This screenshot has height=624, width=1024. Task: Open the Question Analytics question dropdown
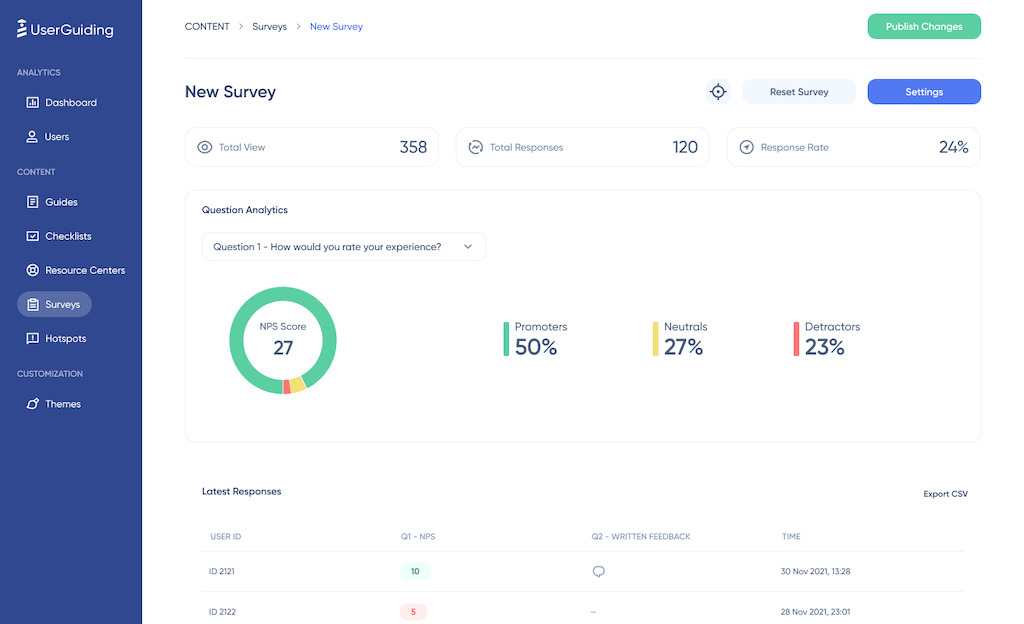pyautogui.click(x=344, y=246)
